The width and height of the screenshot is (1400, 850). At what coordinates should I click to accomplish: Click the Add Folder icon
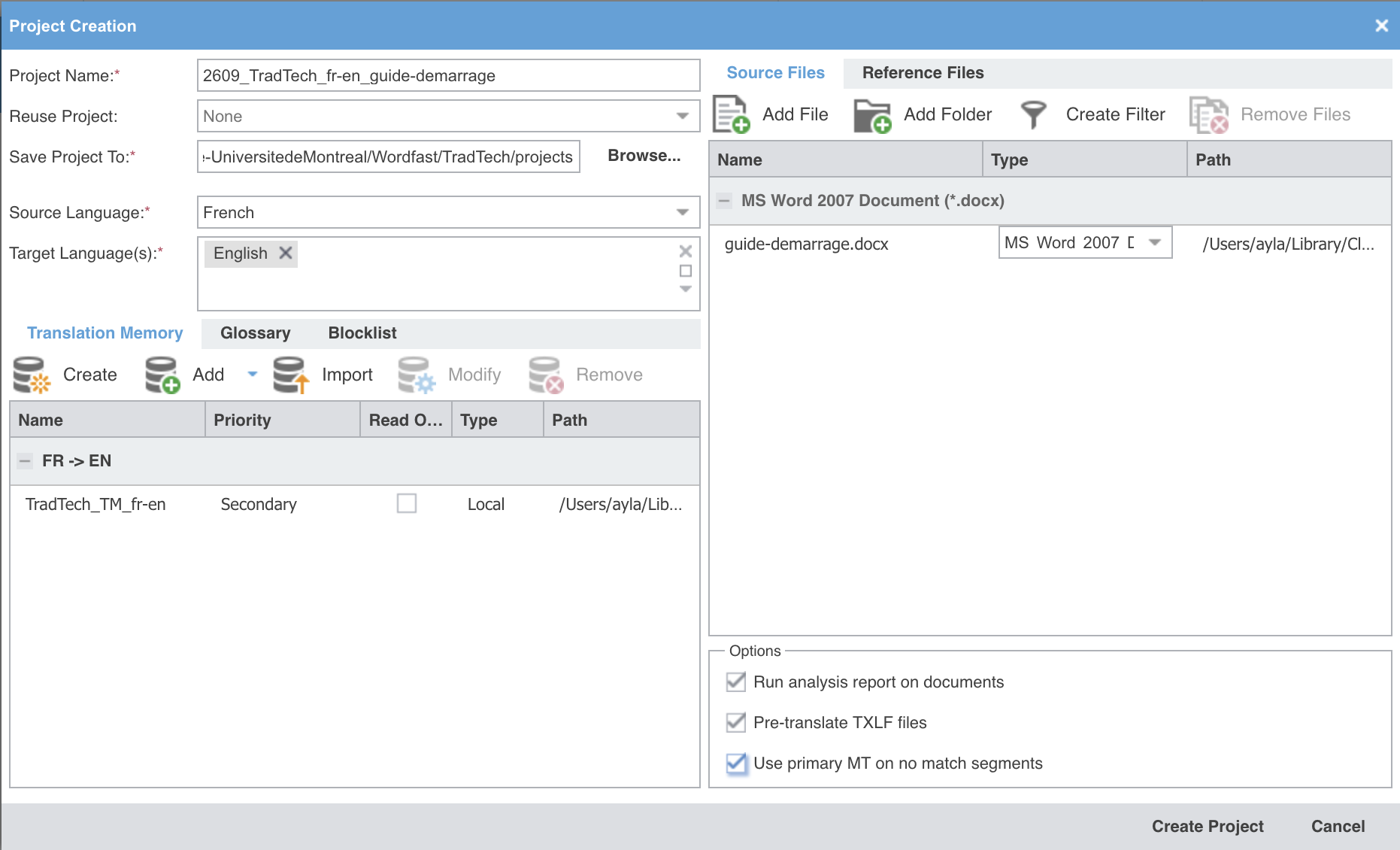(x=872, y=115)
